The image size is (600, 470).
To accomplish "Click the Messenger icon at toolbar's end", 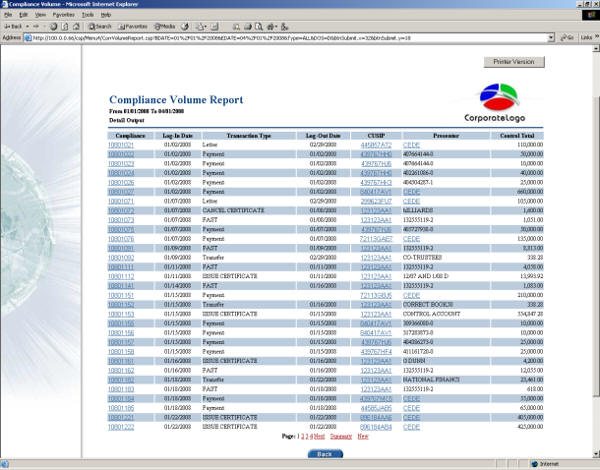I will (284, 26).
